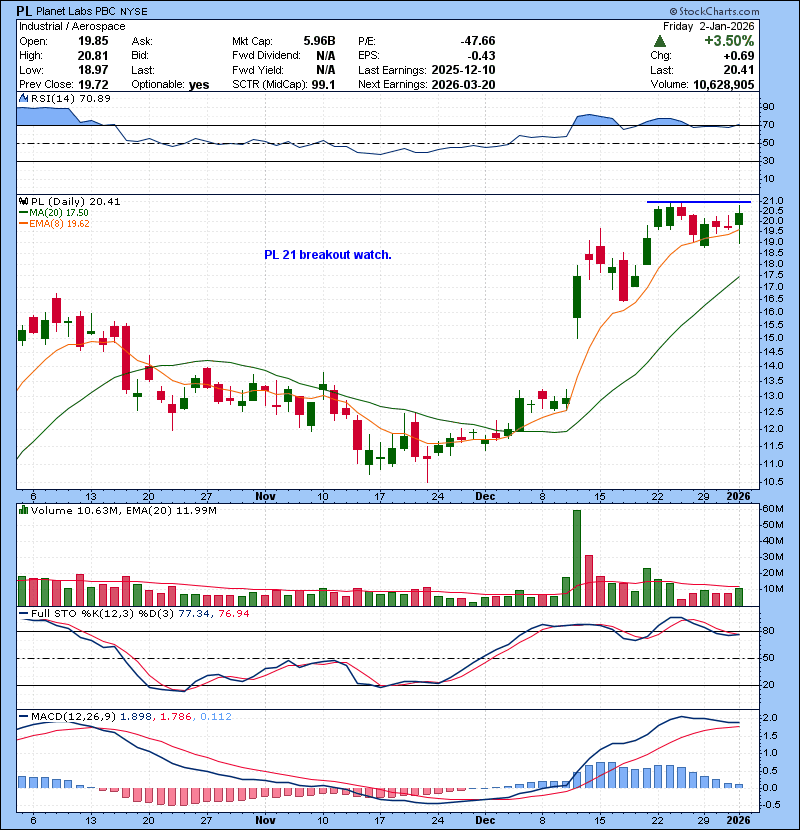800x830 pixels.
Task: Click the Industrial / Aerospace sector text
Action: point(72,26)
